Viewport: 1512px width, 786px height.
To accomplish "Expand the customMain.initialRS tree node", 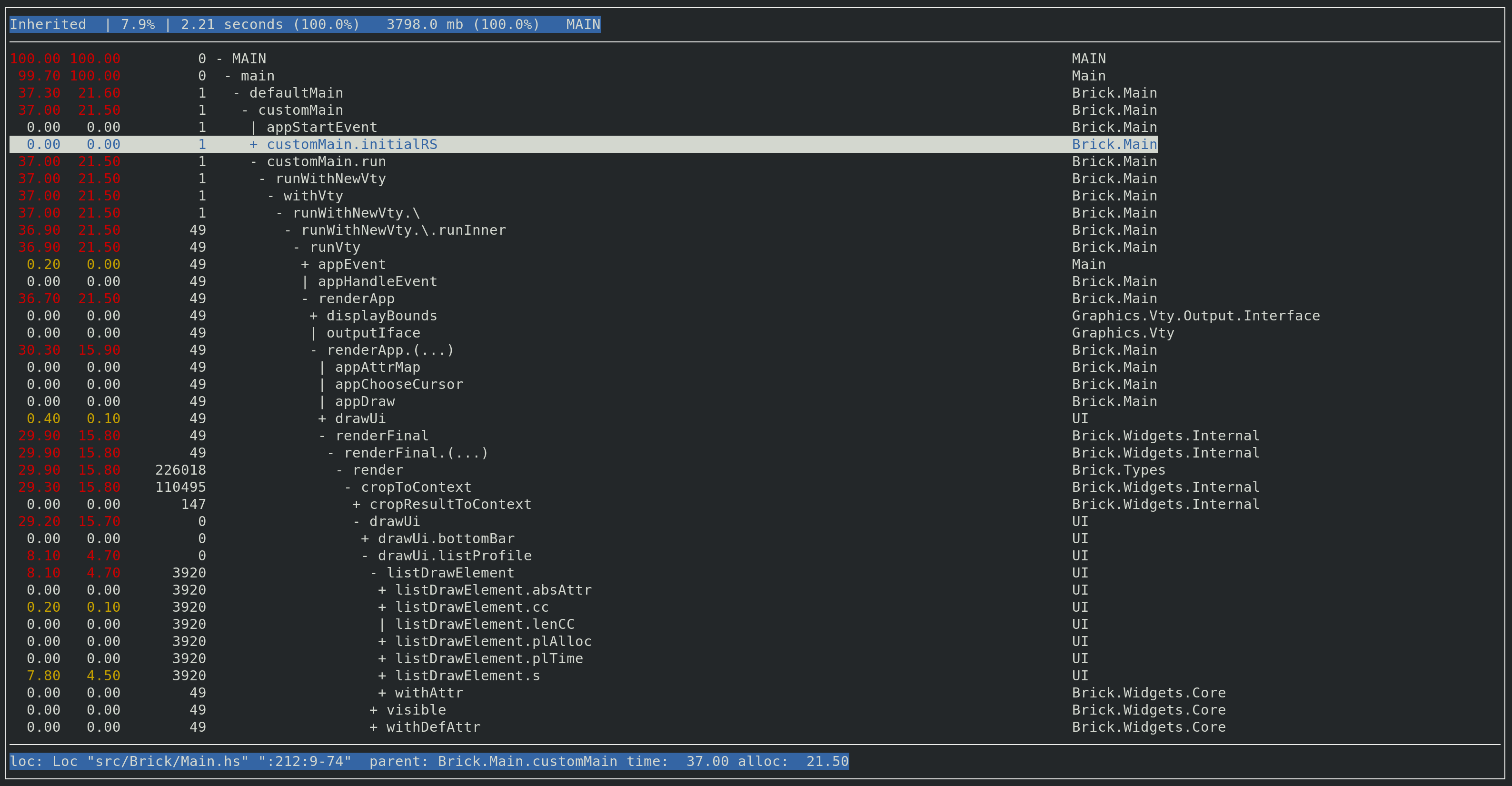I will point(254,144).
